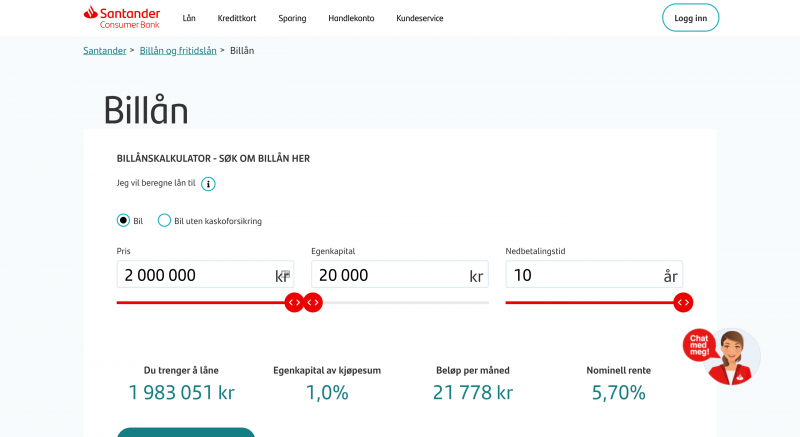The image size is (800, 437).
Task: Open the info icon beside loan type
Action: click(208, 184)
